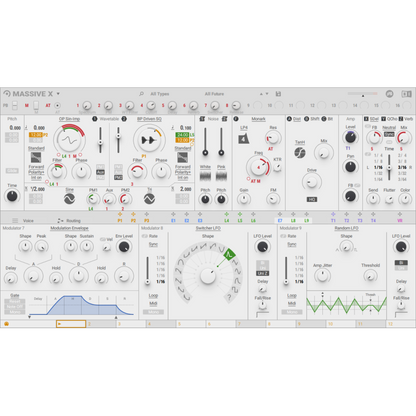Open the Monark filter type menu
The width and height of the screenshot is (416, 416).
point(258,119)
